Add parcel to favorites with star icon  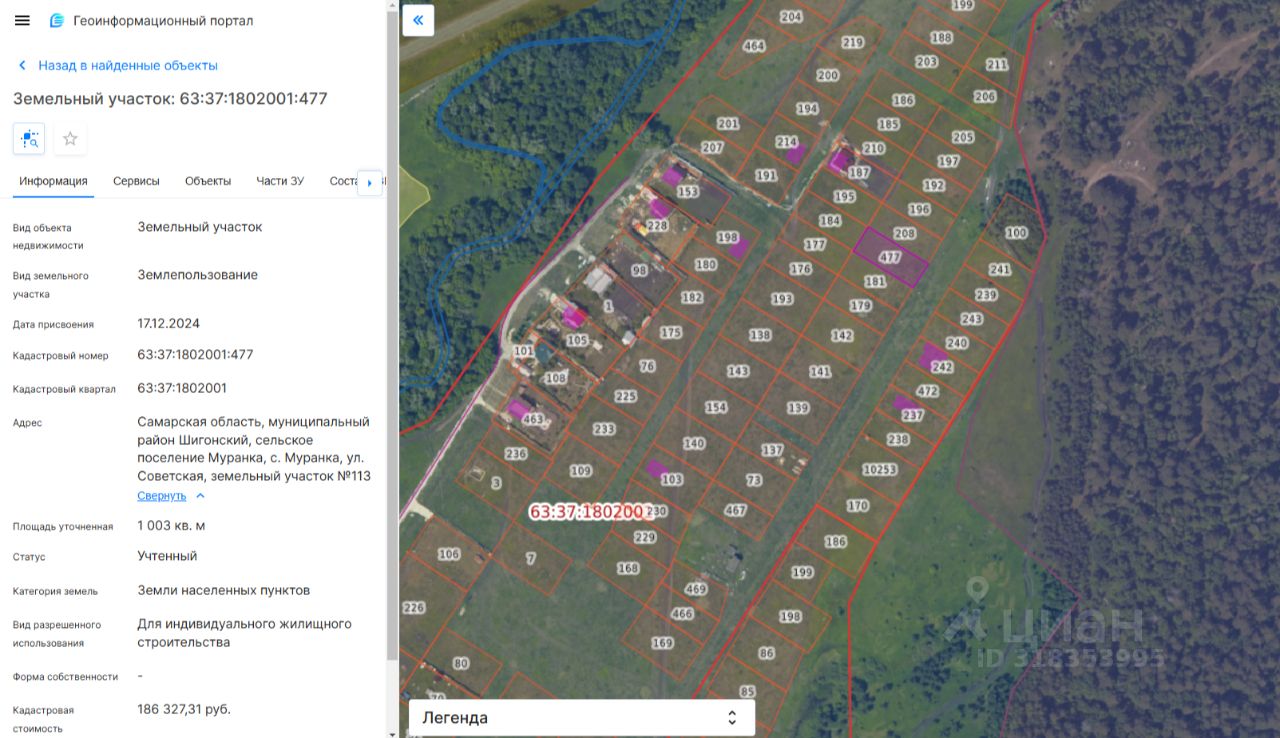pyautogui.click(x=70, y=139)
